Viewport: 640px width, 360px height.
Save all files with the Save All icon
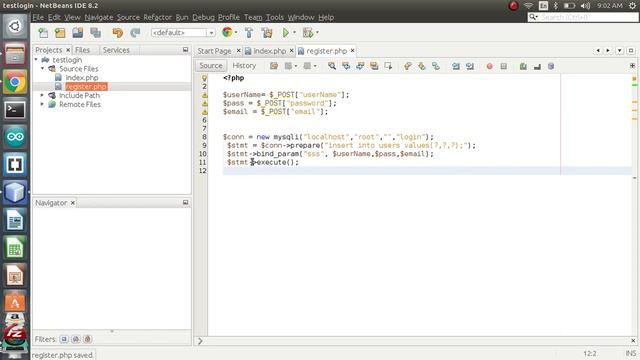[x=96, y=33]
